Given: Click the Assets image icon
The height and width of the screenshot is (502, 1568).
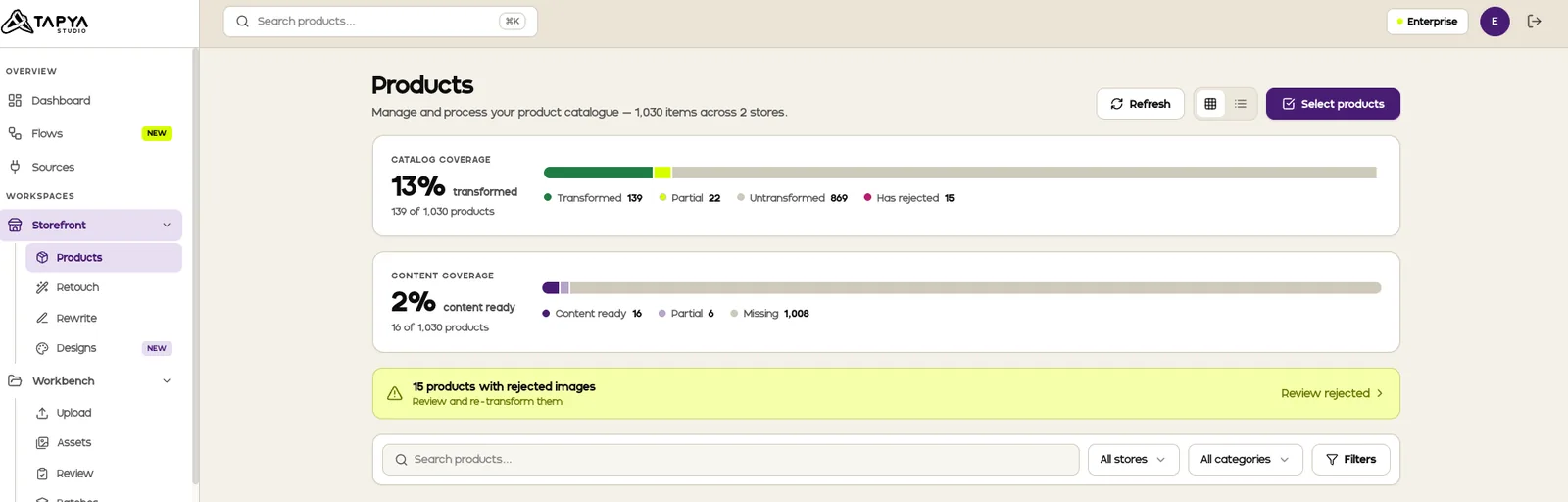Looking at the screenshot, I should (x=42, y=442).
